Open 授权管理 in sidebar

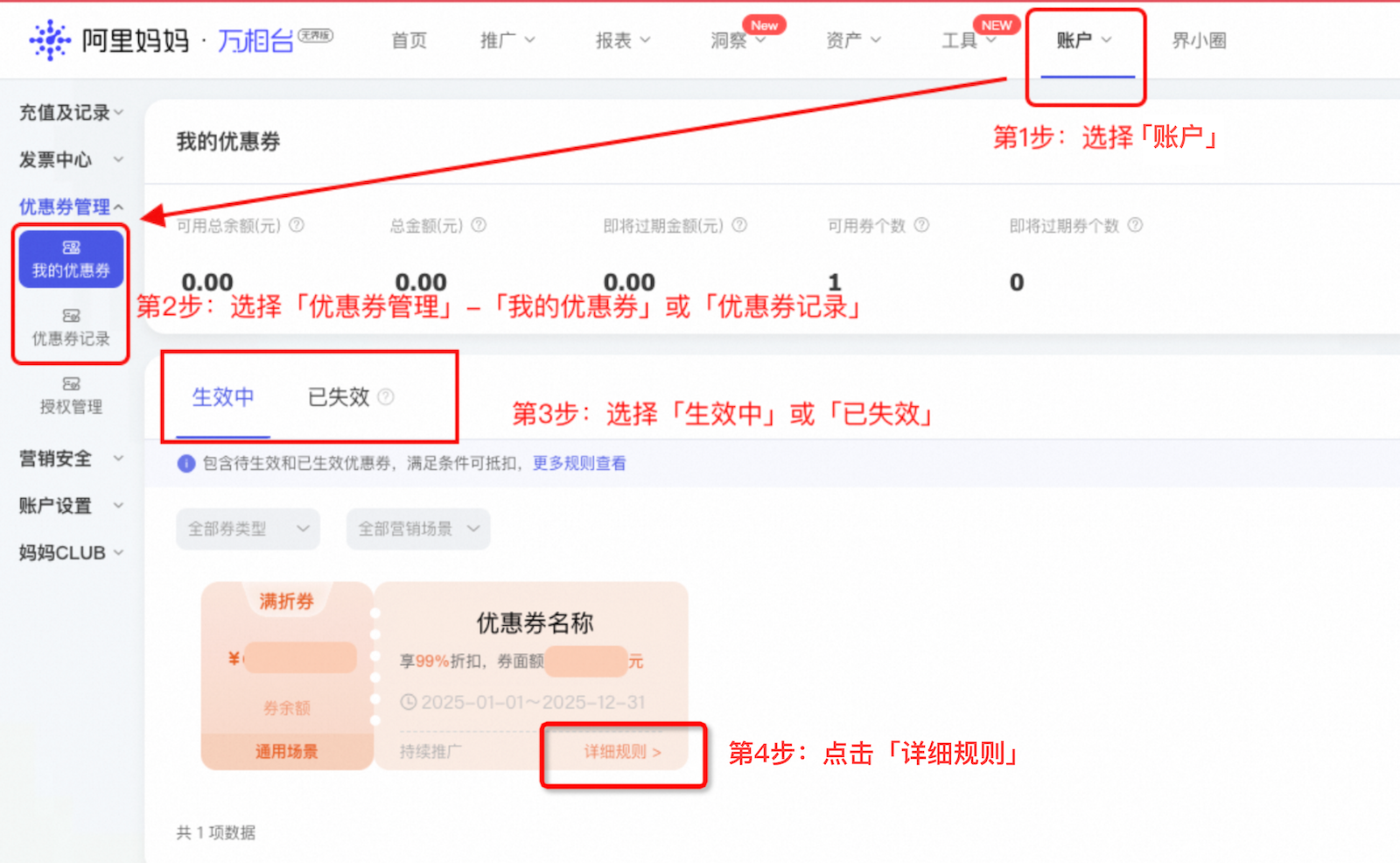pyautogui.click(x=71, y=396)
